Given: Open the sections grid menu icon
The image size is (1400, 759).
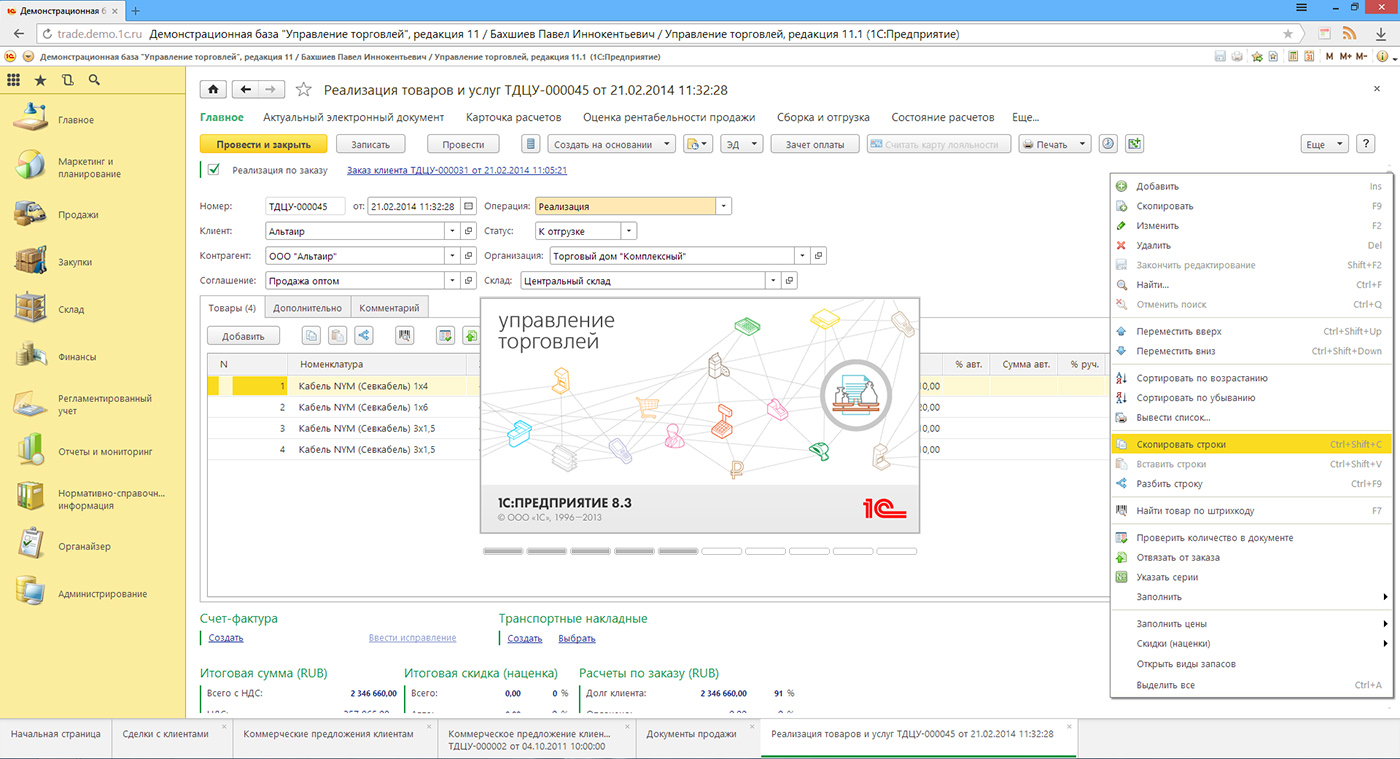Looking at the screenshot, I should click(x=14, y=80).
